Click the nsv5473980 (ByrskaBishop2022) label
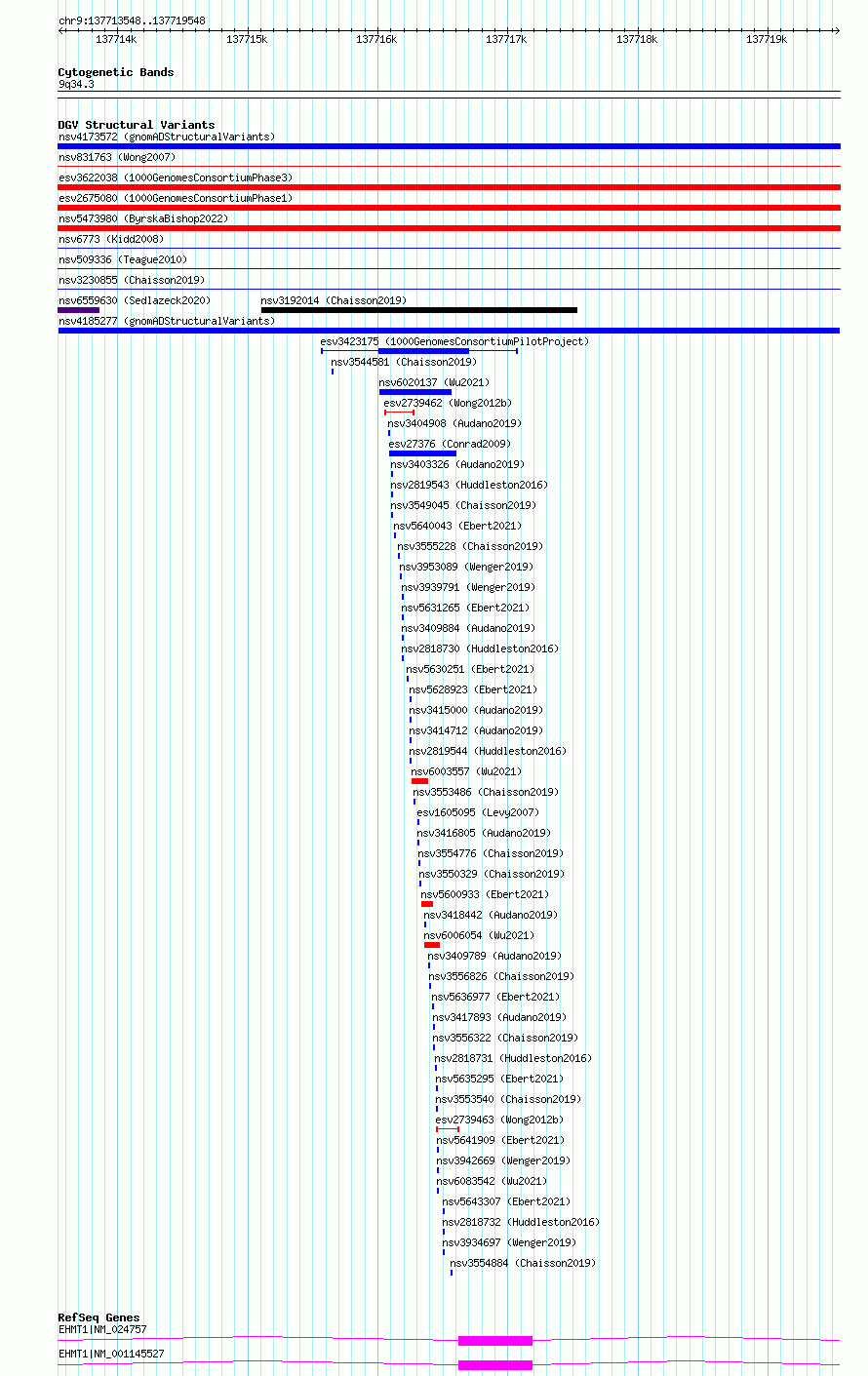868x1376 pixels. point(143,218)
